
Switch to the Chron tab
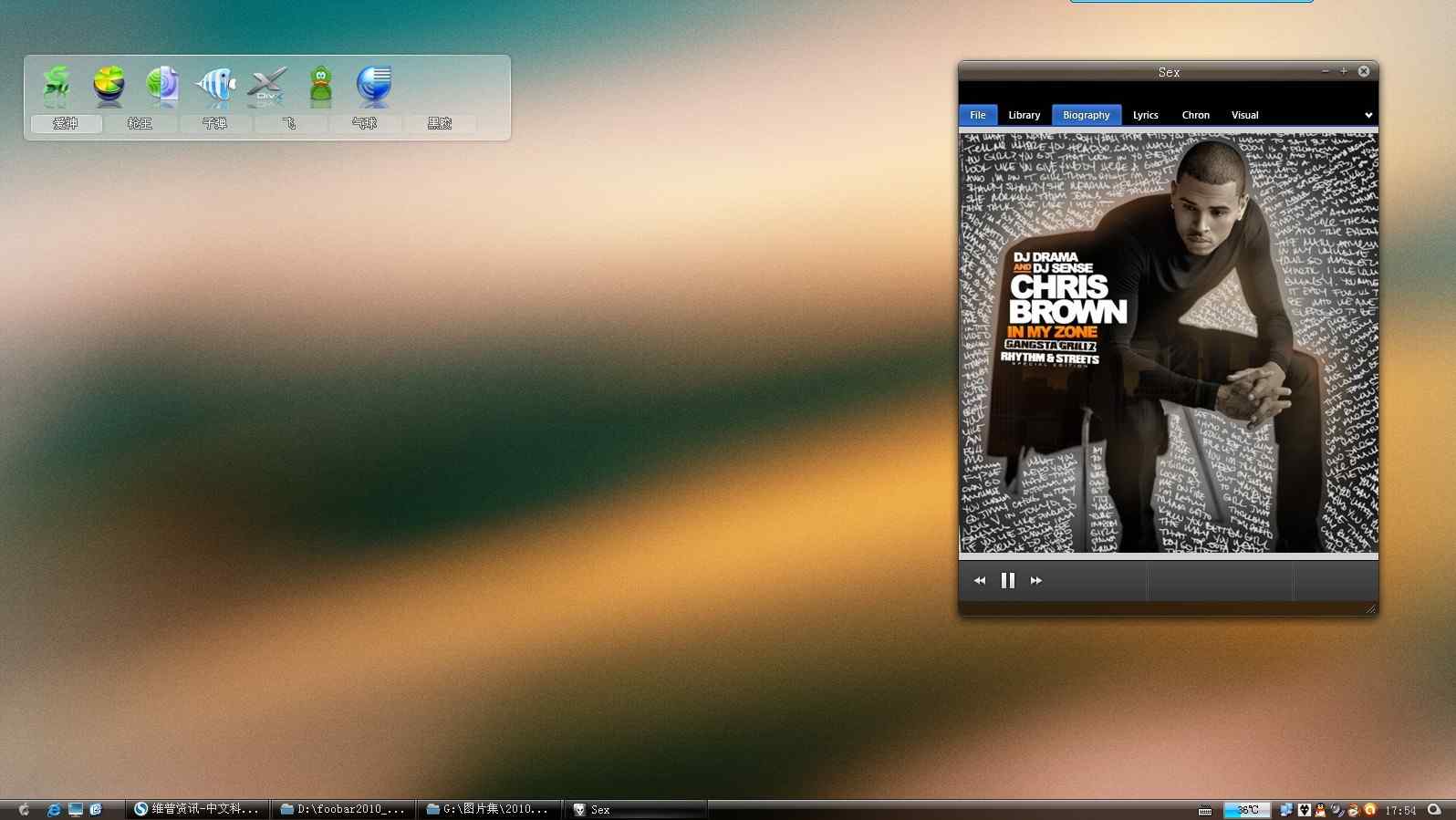click(x=1196, y=115)
